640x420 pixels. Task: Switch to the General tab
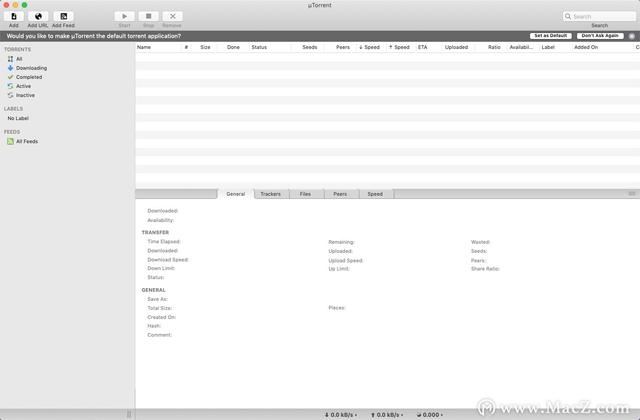[236, 194]
